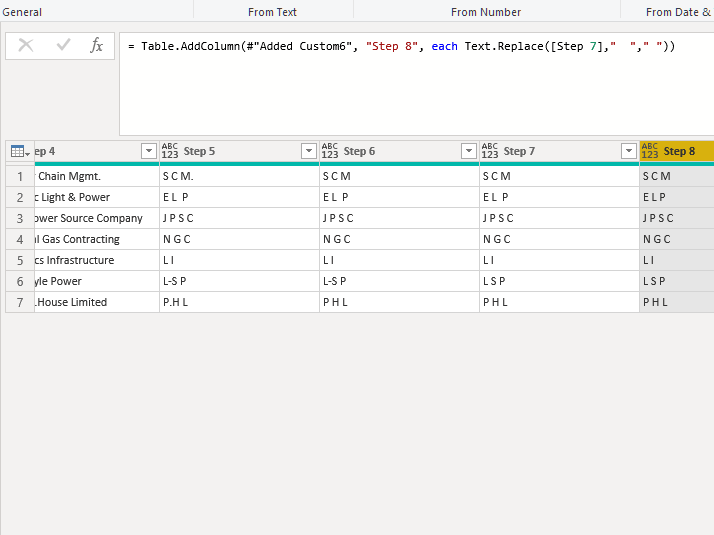This screenshot has width=714, height=535.
Task: Click the fx function icon
Action: point(97,46)
